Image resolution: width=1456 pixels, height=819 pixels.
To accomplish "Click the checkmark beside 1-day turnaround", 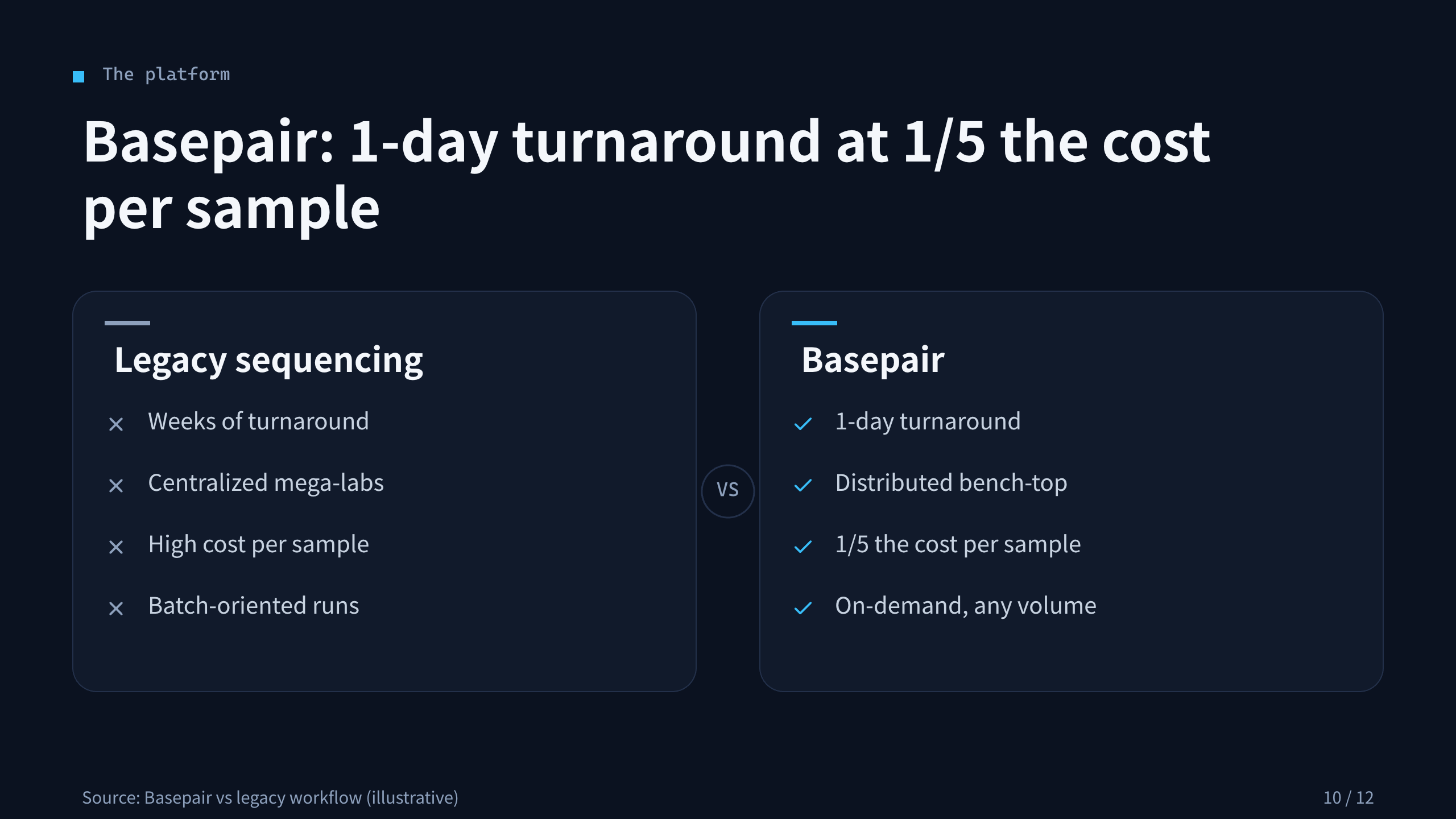I will (x=803, y=424).
